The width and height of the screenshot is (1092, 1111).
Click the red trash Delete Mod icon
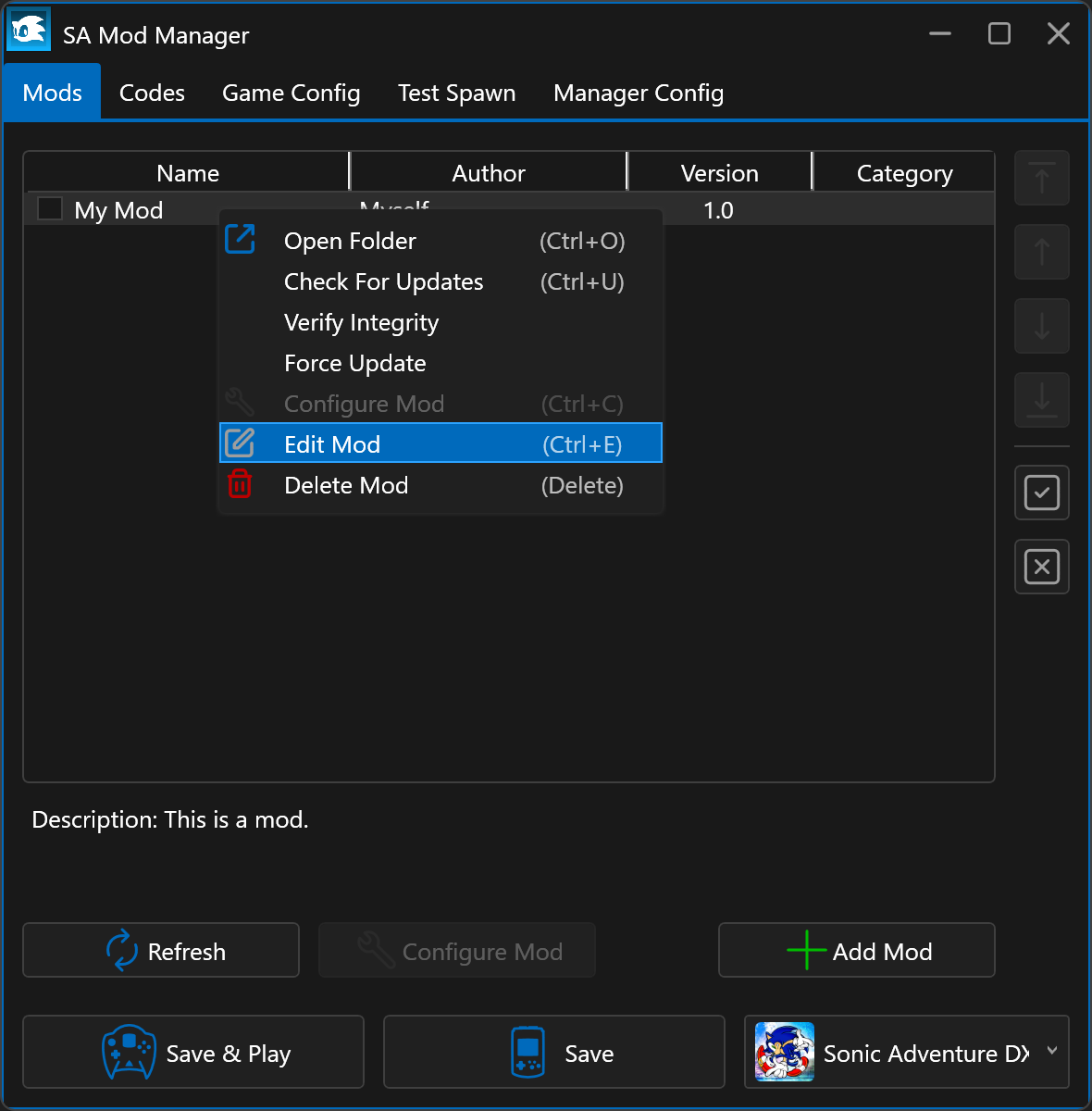click(x=240, y=484)
